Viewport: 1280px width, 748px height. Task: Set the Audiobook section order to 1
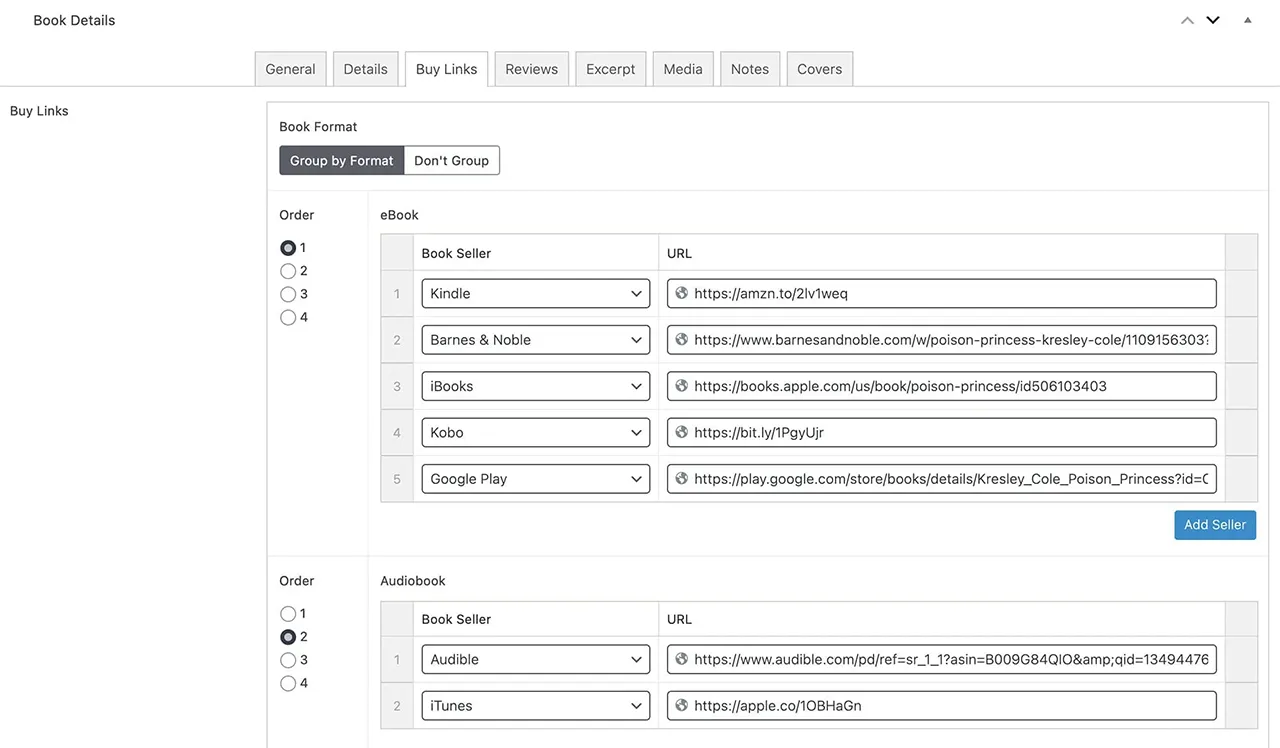click(x=288, y=613)
